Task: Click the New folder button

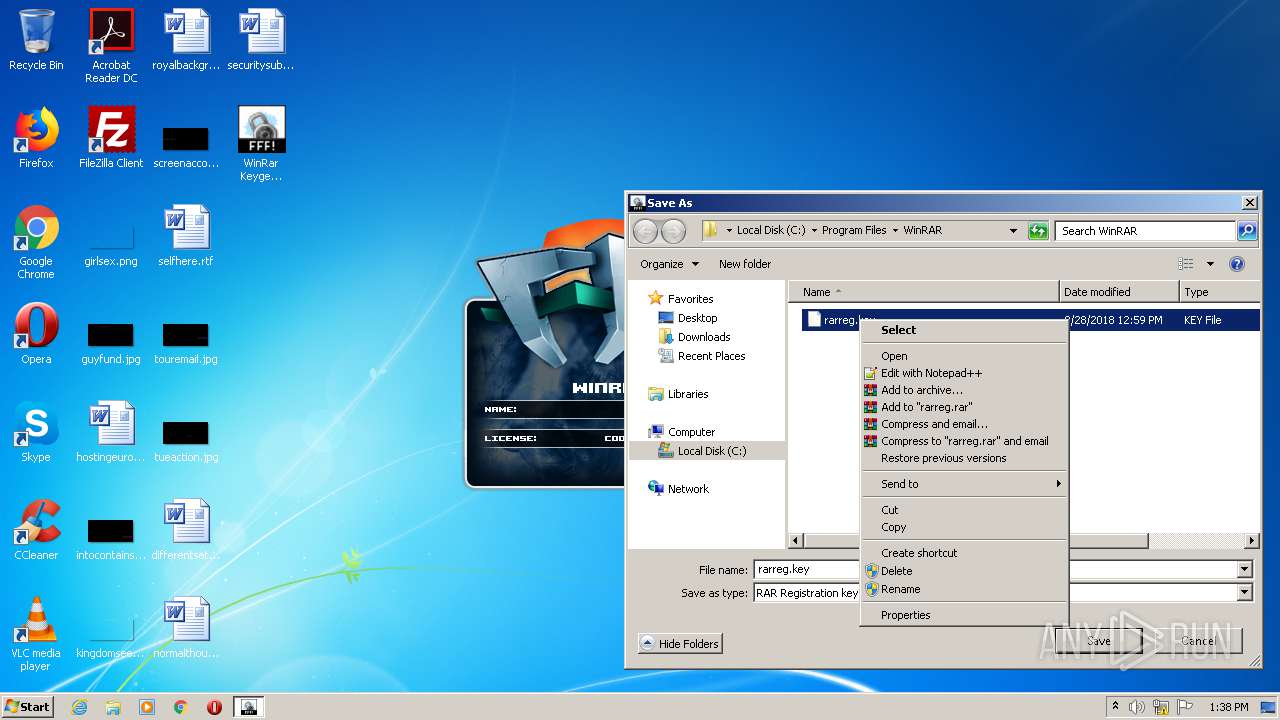Action: 745,264
